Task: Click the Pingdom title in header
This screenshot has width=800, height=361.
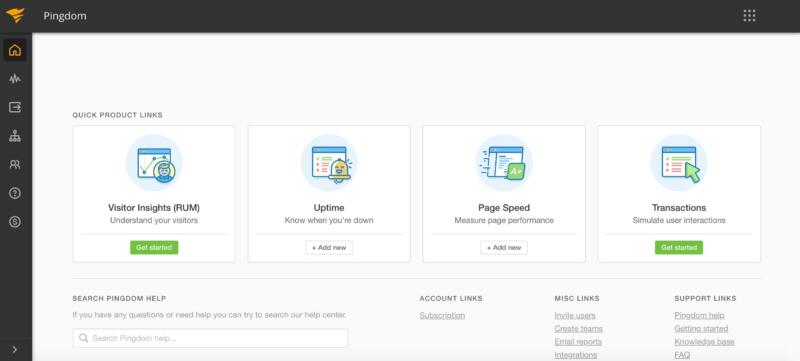Action: click(x=65, y=16)
